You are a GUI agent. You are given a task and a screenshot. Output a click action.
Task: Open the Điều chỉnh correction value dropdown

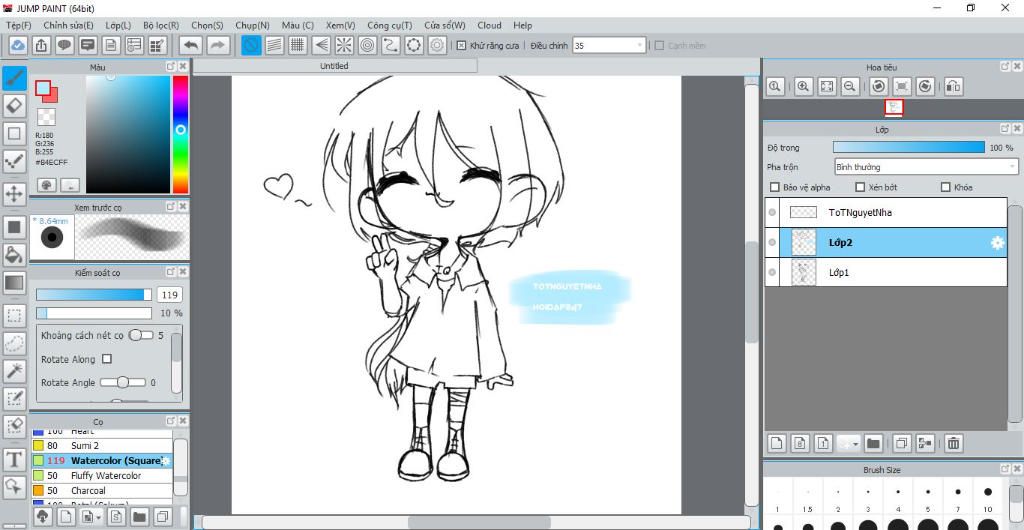click(x=609, y=46)
